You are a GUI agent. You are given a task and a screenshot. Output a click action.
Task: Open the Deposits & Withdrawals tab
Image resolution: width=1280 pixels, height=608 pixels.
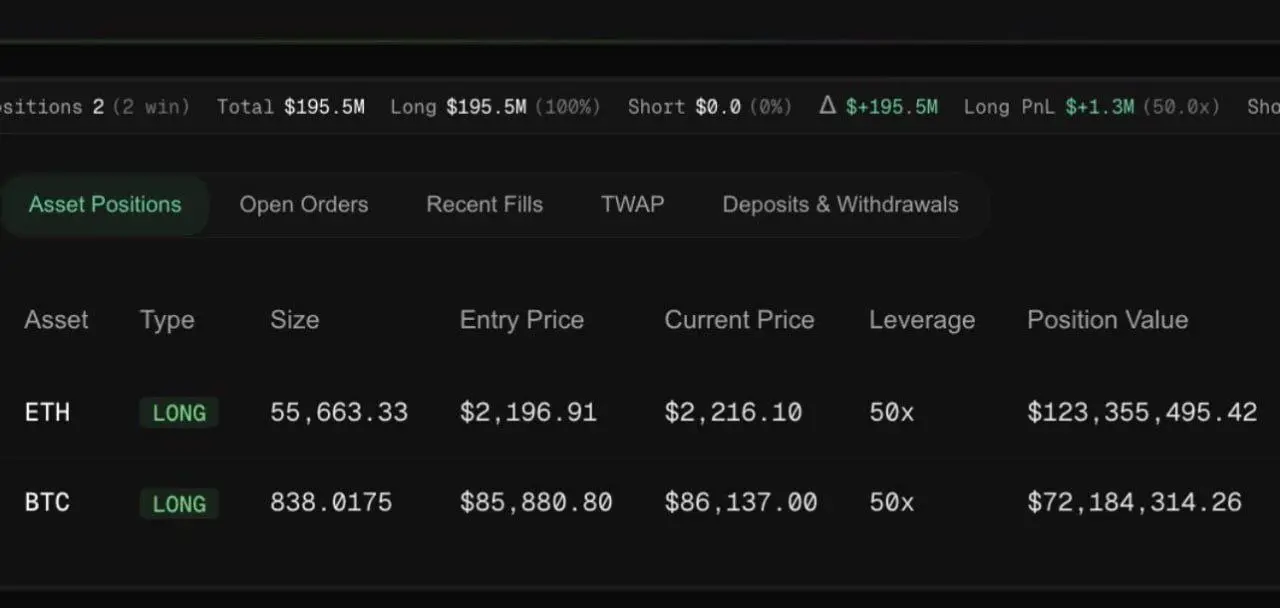[x=841, y=205]
